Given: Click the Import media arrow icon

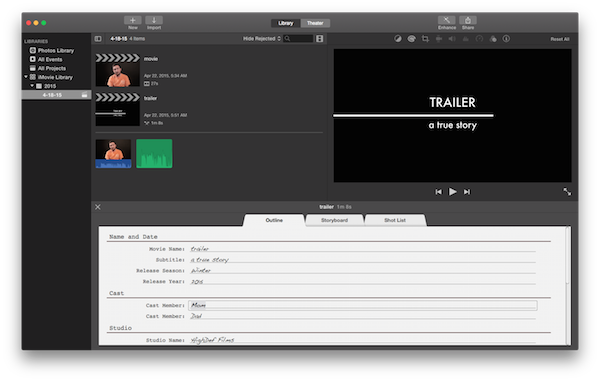Looking at the screenshot, I should tap(154, 20).
